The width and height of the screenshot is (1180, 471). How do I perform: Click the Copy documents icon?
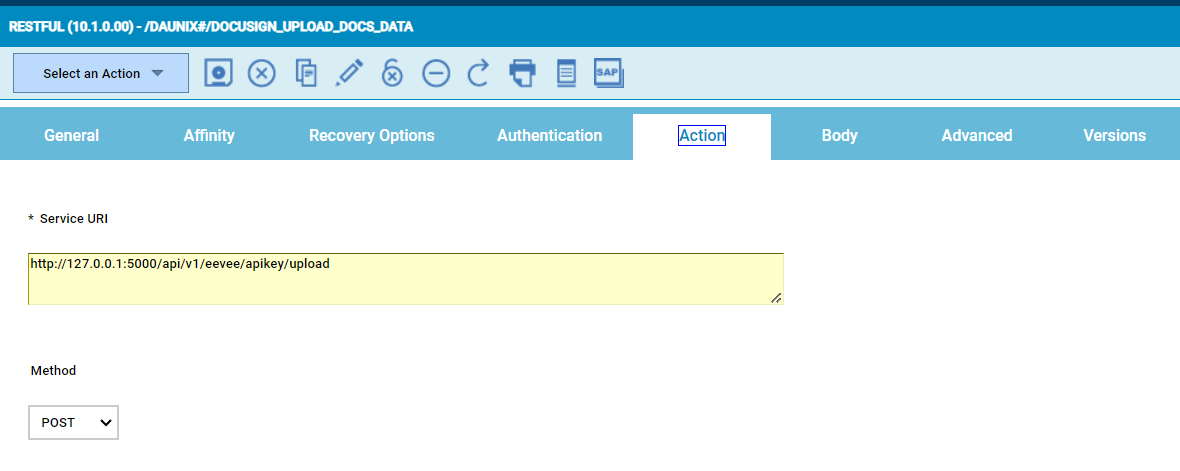(306, 74)
